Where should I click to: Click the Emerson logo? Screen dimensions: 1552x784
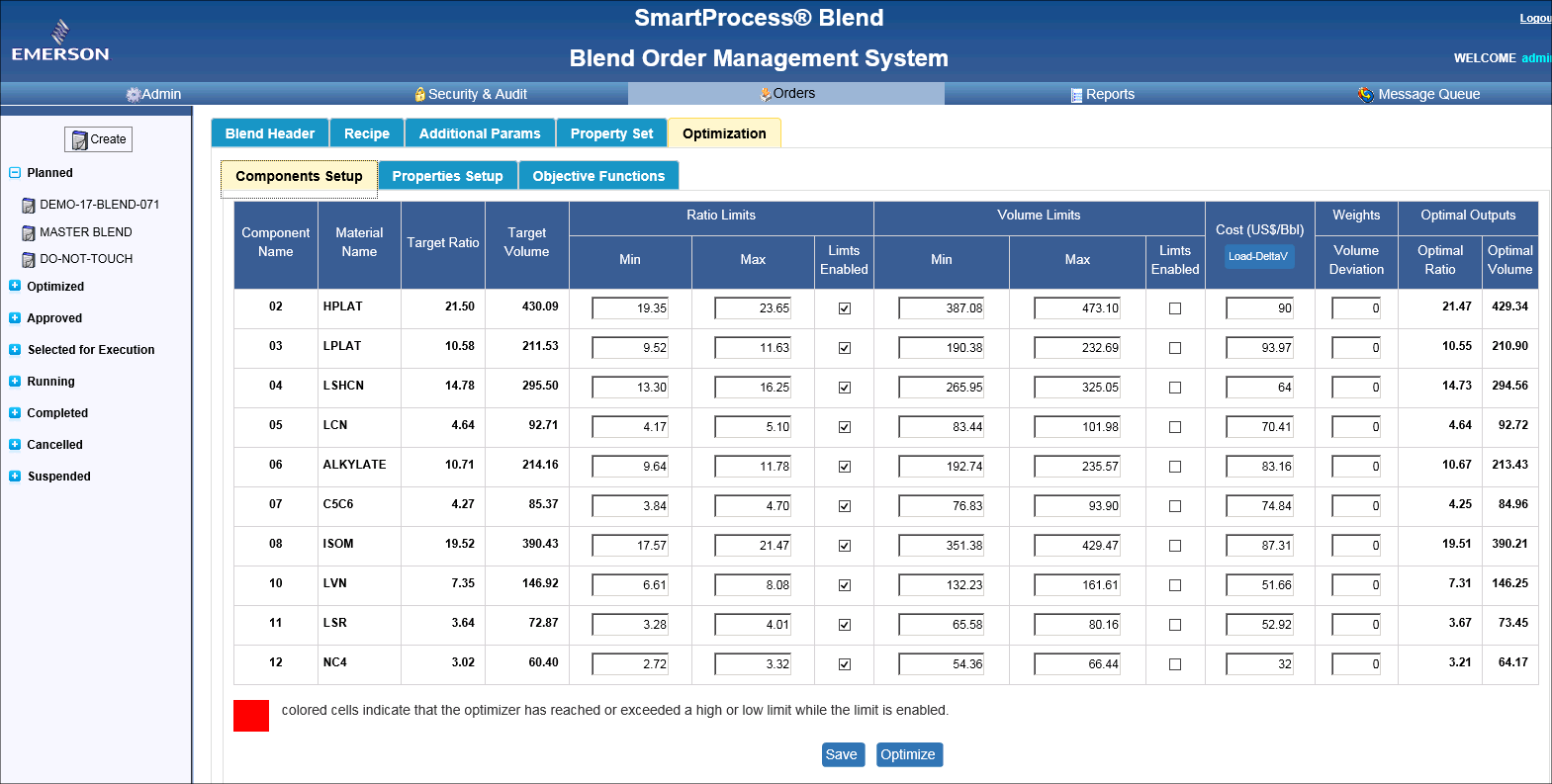tap(60, 42)
